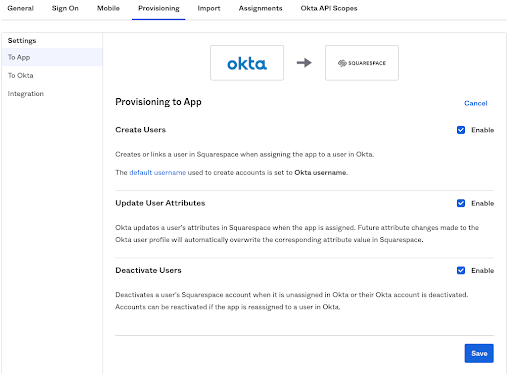Click the Okta logo box

pyautogui.click(x=247, y=63)
